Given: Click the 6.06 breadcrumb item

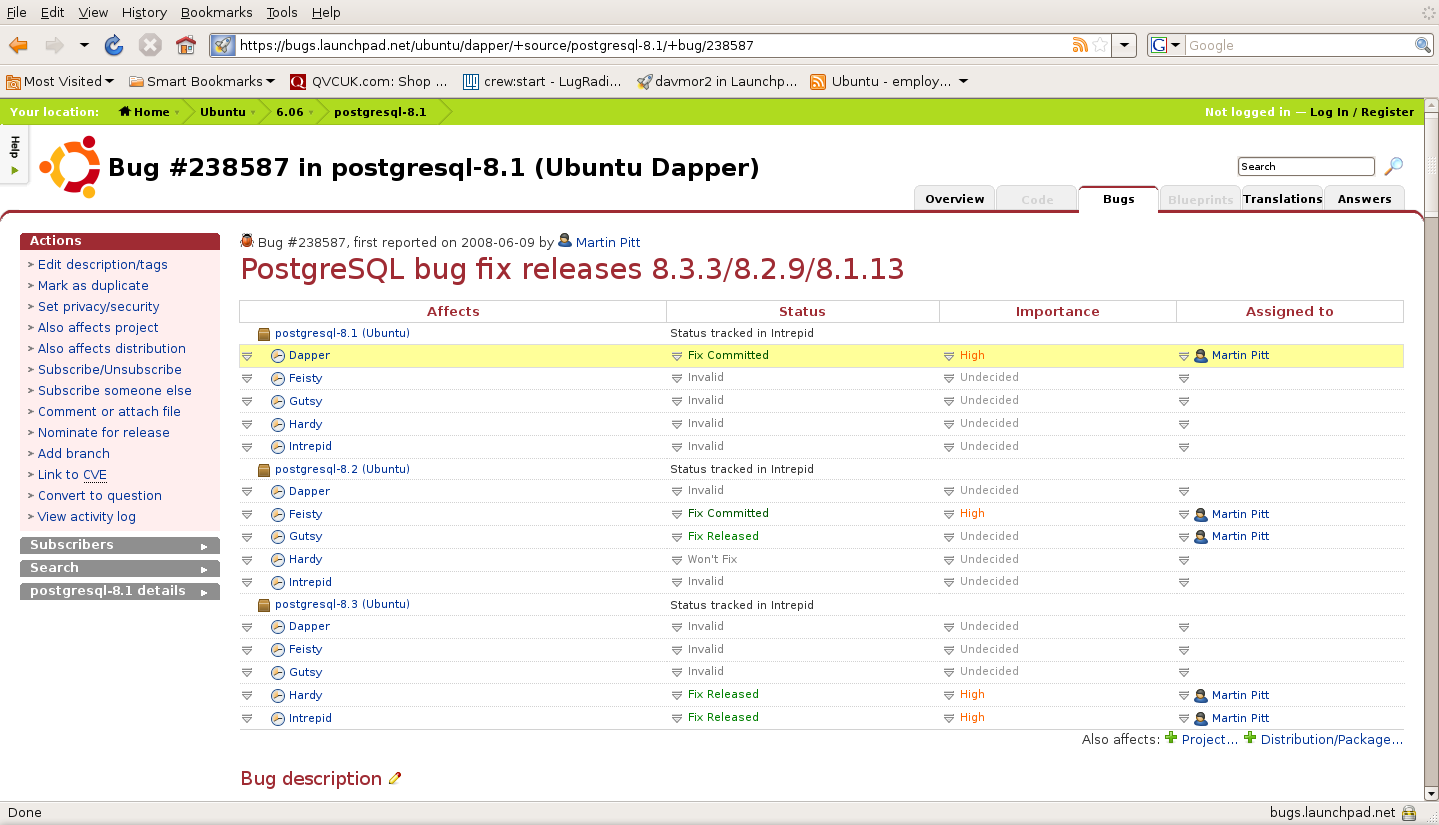Looking at the screenshot, I should click(290, 112).
